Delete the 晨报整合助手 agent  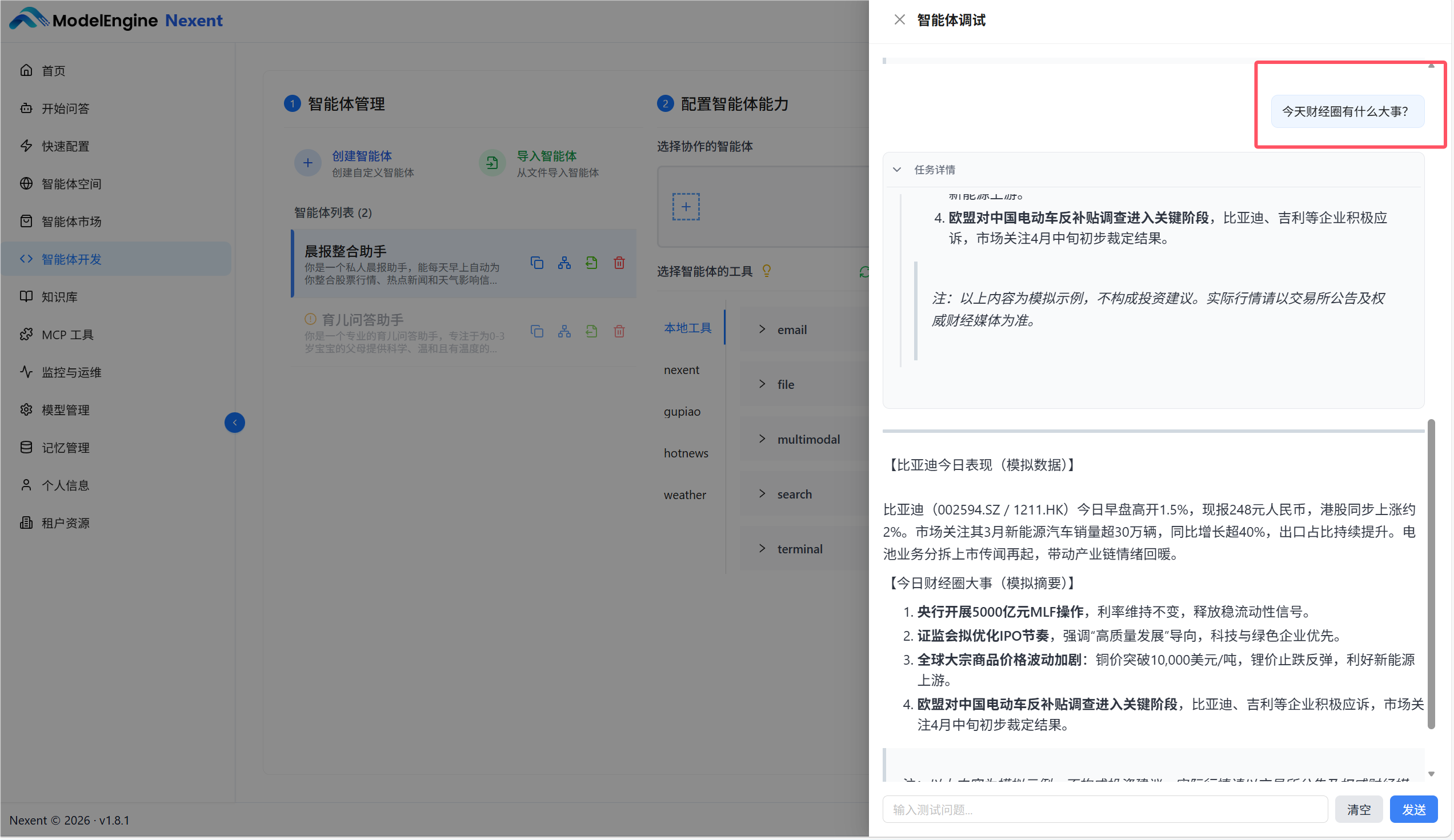click(x=619, y=263)
